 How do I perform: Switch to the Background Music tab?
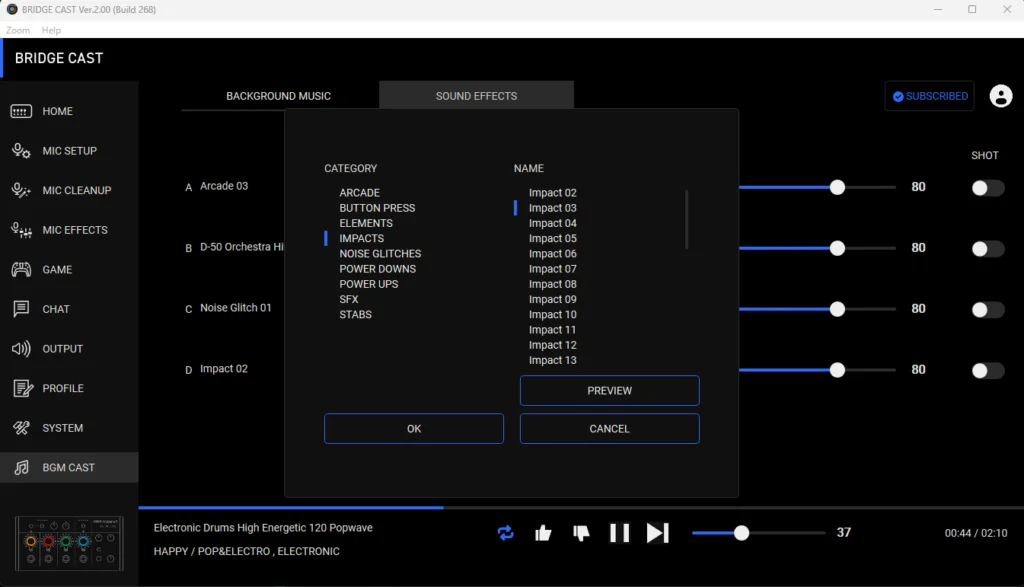pyautogui.click(x=278, y=96)
